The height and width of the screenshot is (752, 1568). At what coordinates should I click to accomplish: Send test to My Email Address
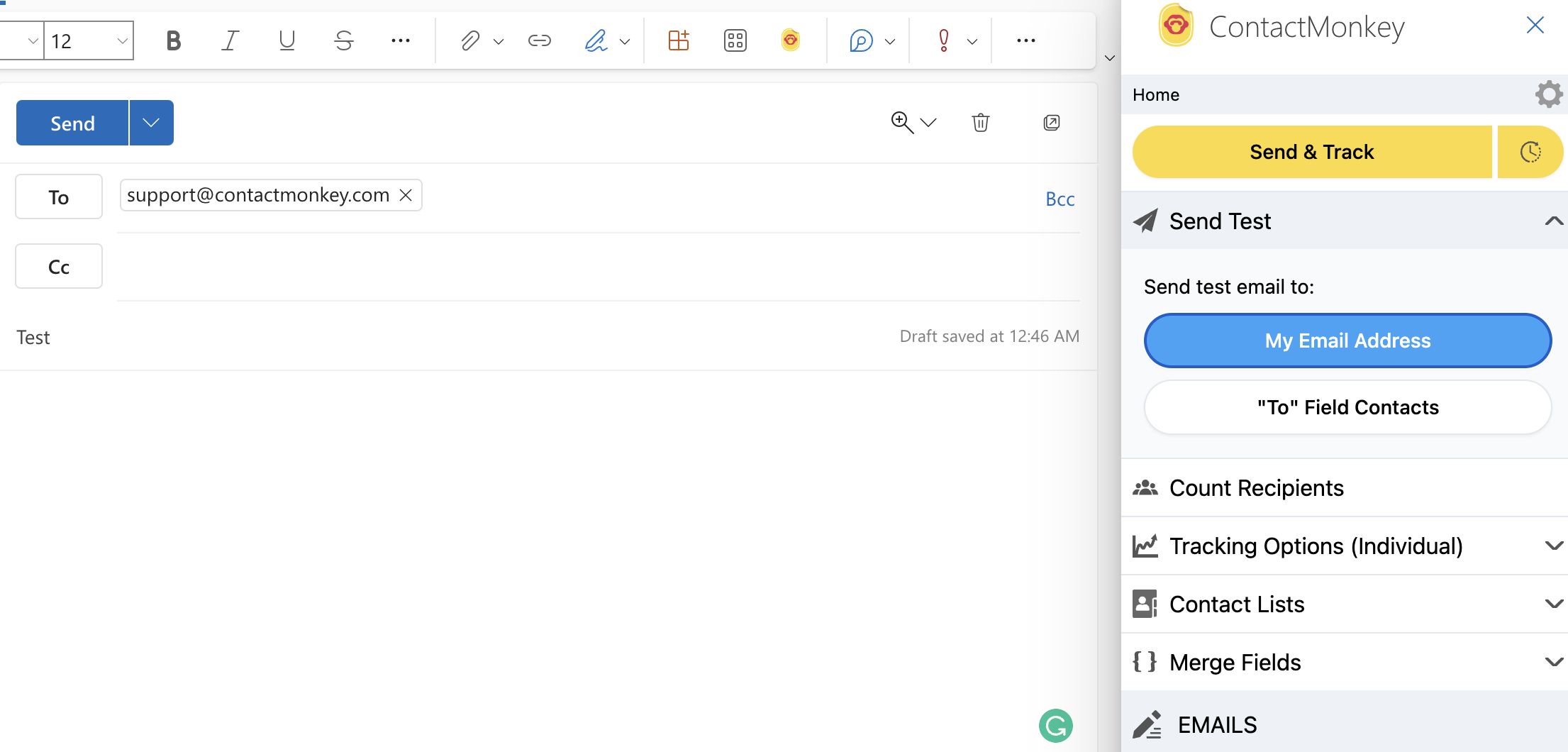point(1347,341)
